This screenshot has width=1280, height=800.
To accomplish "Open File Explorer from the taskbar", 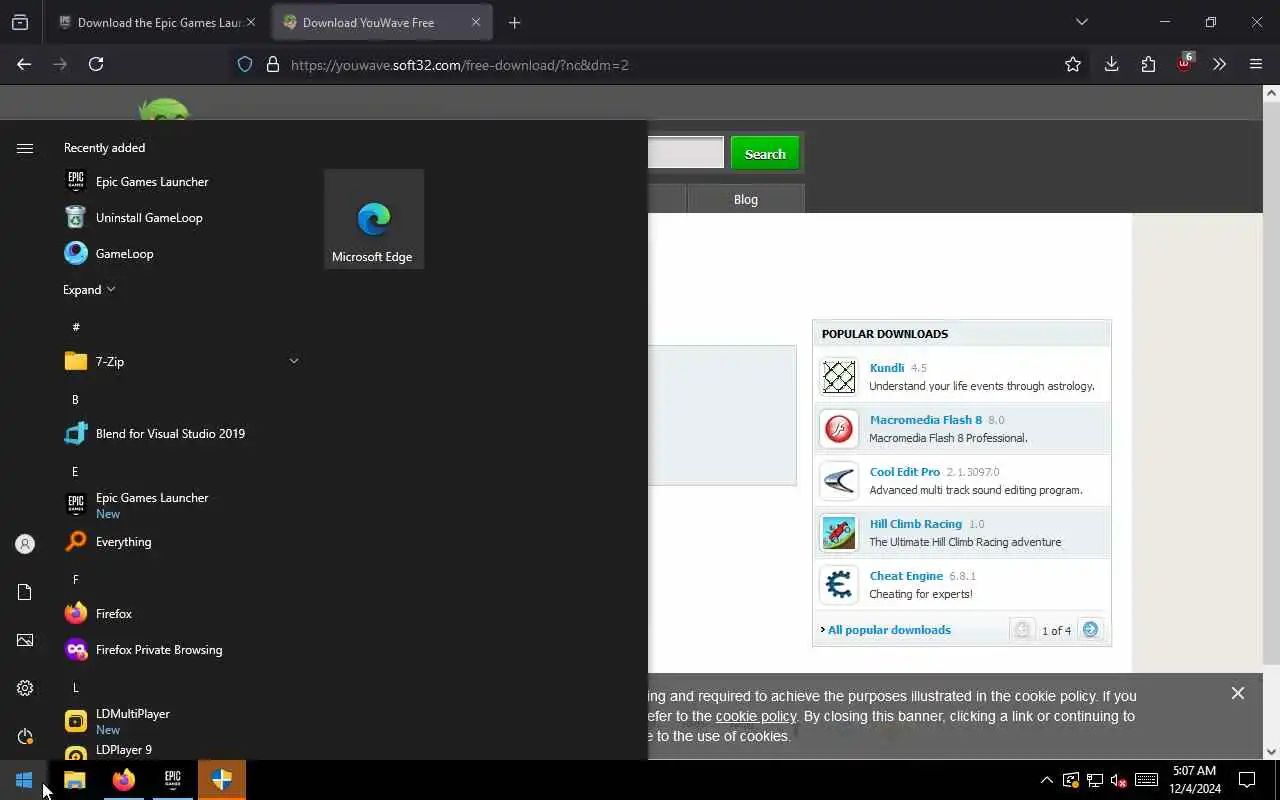I will click(x=75, y=780).
